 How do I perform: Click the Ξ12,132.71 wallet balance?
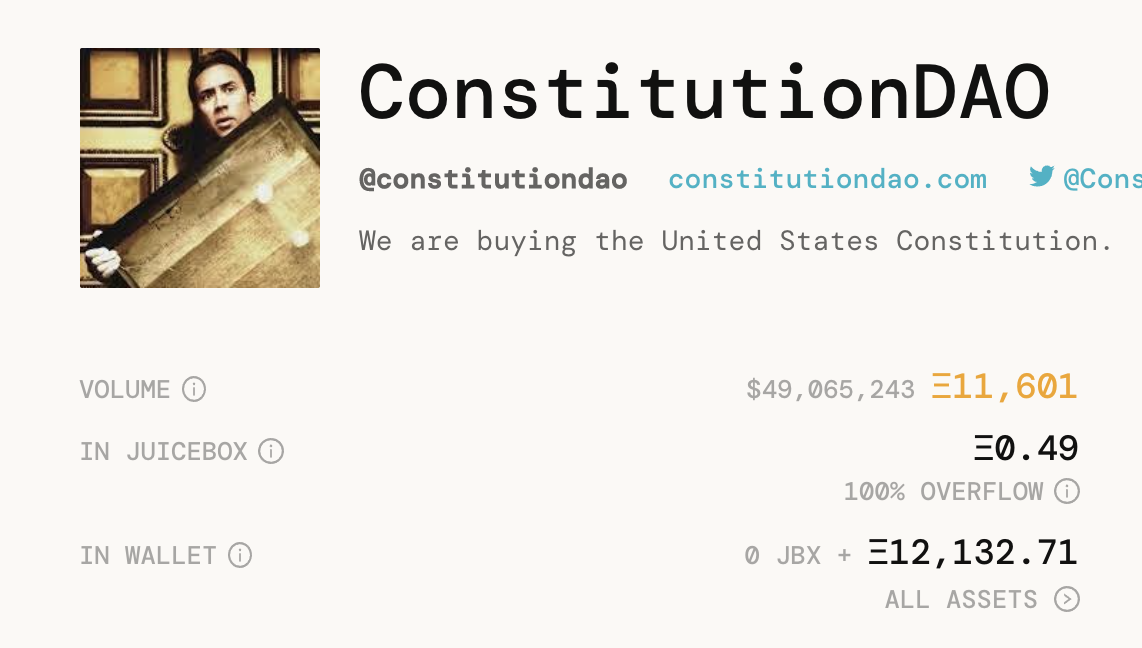point(972,552)
